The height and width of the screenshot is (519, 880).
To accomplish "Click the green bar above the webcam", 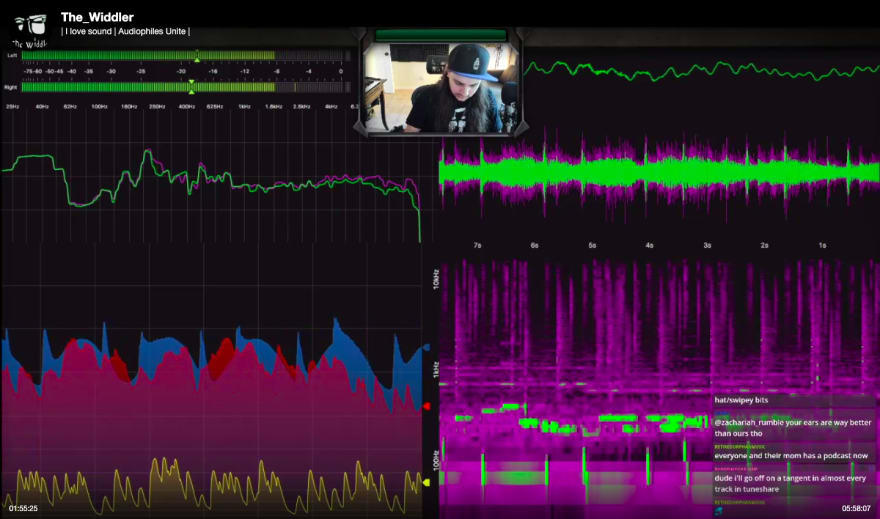I will pyautogui.click(x=441, y=35).
